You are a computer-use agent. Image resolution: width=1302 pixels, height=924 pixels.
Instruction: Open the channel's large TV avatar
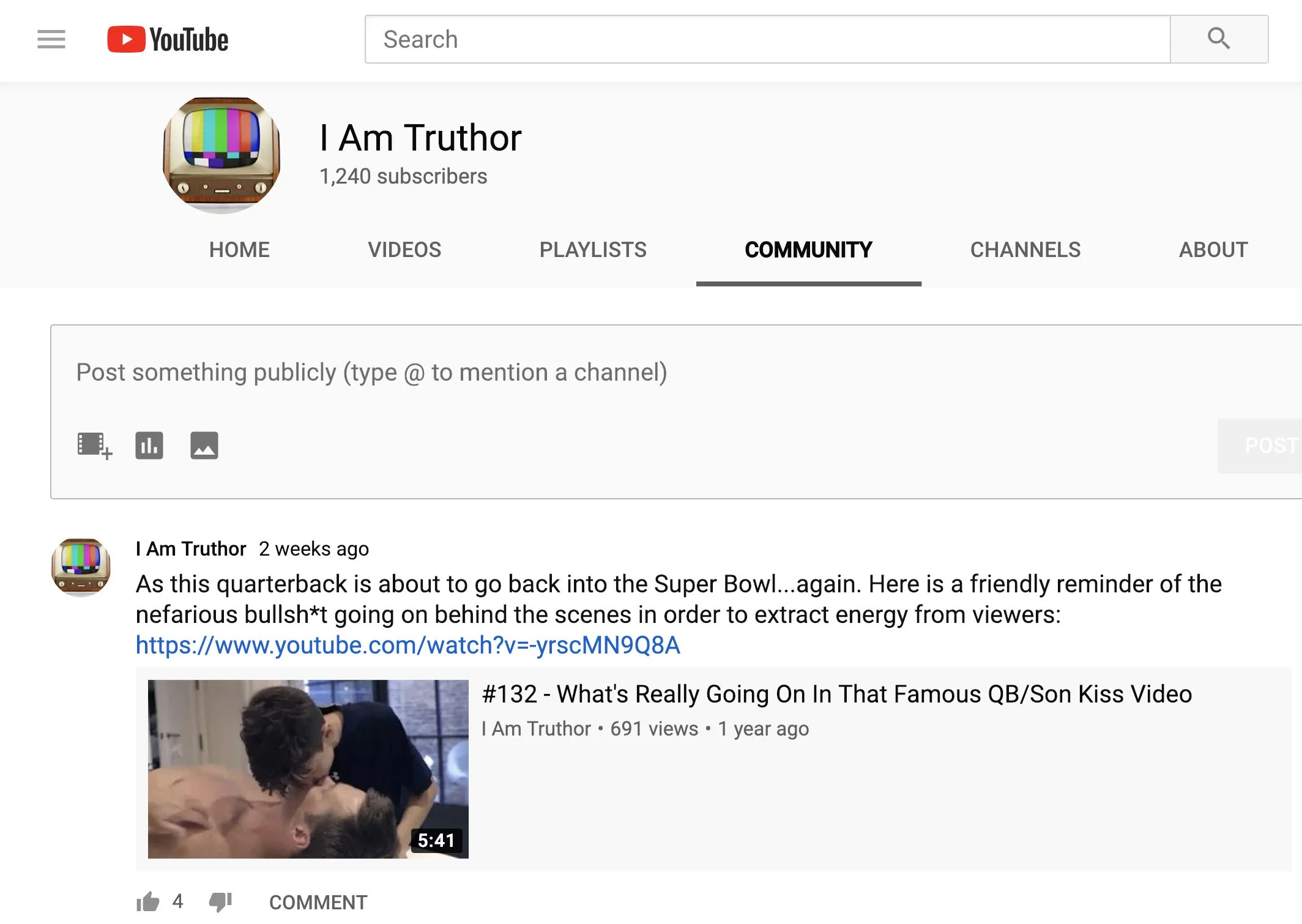(x=221, y=155)
